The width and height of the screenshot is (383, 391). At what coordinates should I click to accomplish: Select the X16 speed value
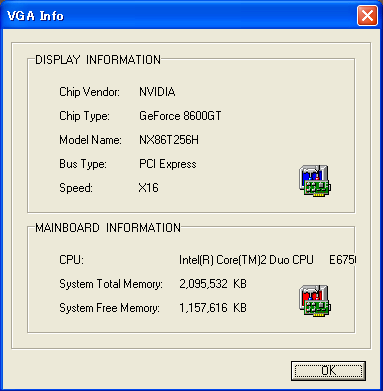coord(149,188)
